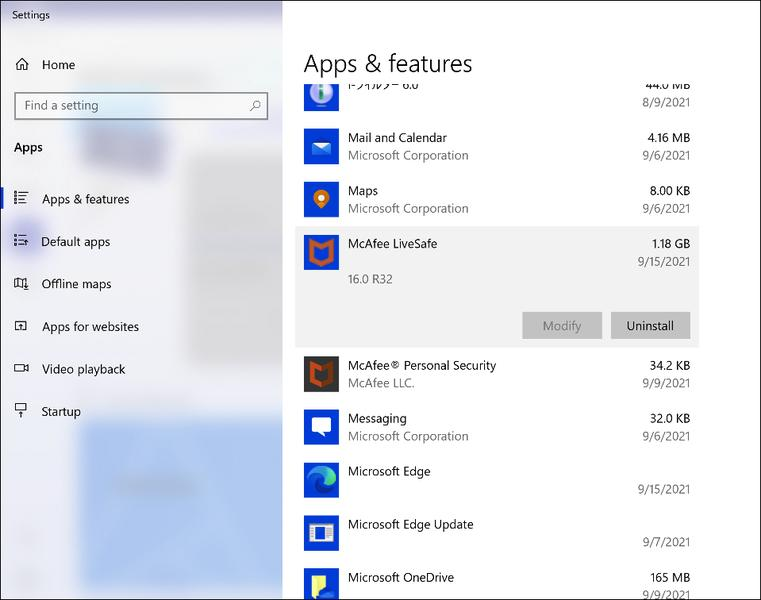The width and height of the screenshot is (761, 600).
Task: Open Apps for websites page
Action: (90, 327)
